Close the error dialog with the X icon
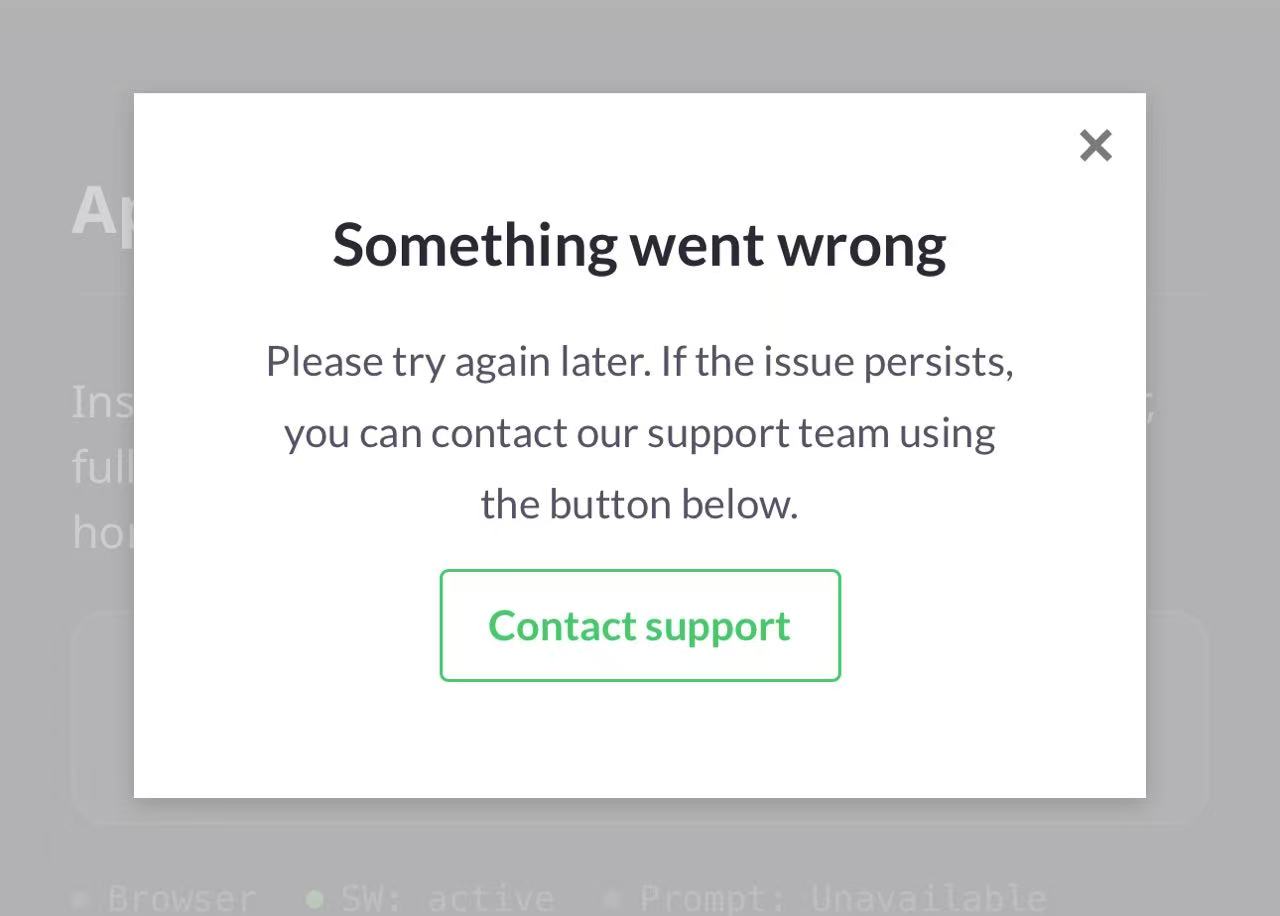1280x916 pixels. coord(1095,146)
